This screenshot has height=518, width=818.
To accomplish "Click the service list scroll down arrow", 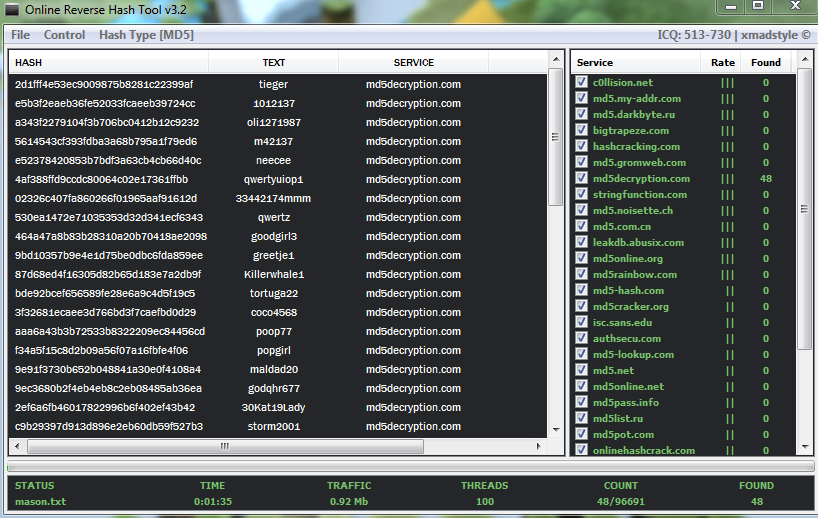I will (805, 450).
